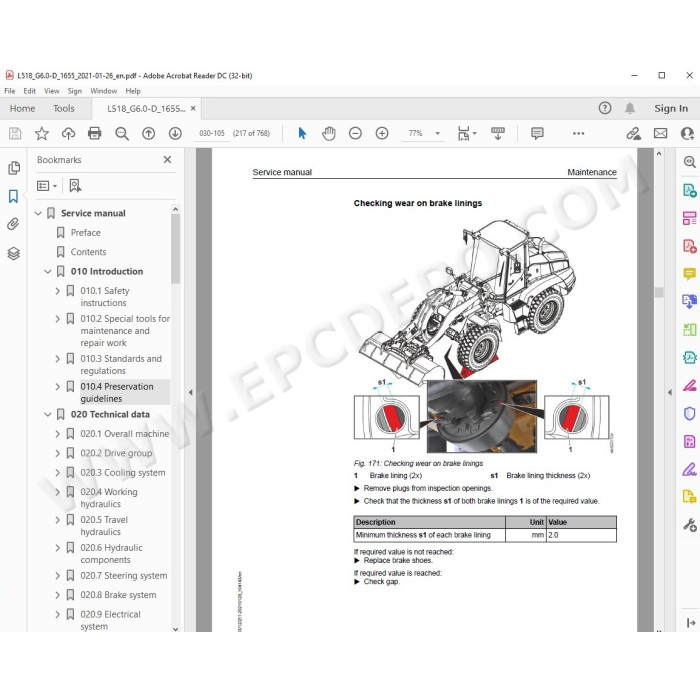Open the Sign menu
The width and height of the screenshot is (700, 700).
75,91
